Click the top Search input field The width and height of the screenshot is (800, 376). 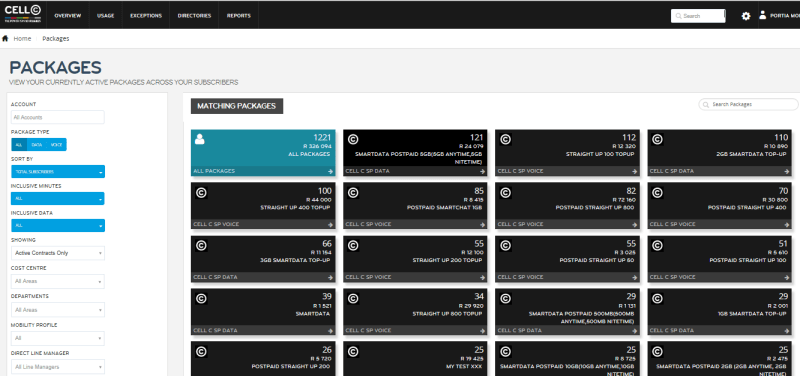[x=698, y=16]
